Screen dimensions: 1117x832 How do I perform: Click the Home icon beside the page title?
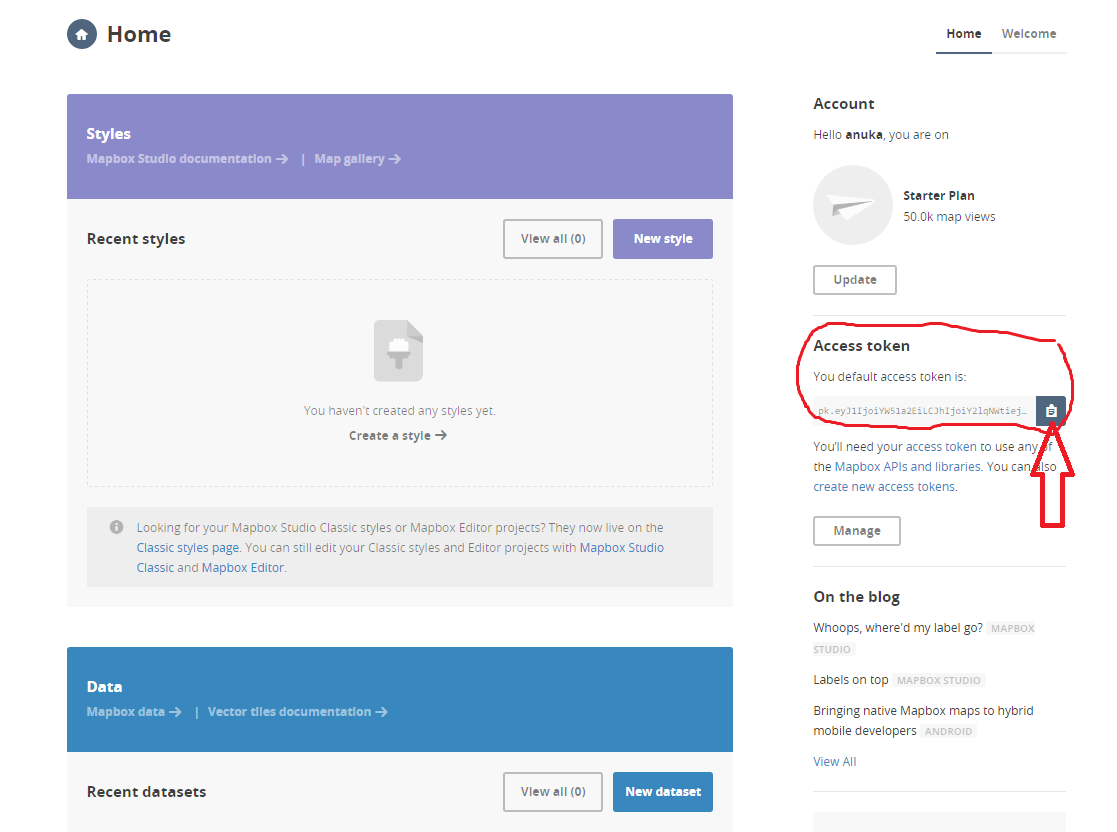pyautogui.click(x=81, y=34)
